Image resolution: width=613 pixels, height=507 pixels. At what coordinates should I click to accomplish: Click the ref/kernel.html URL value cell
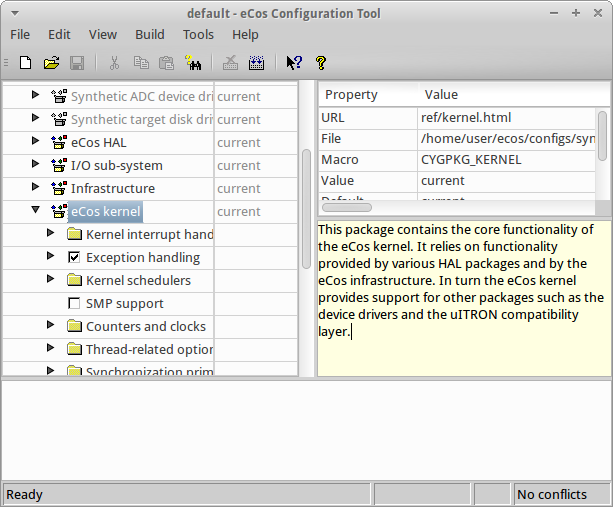506,118
